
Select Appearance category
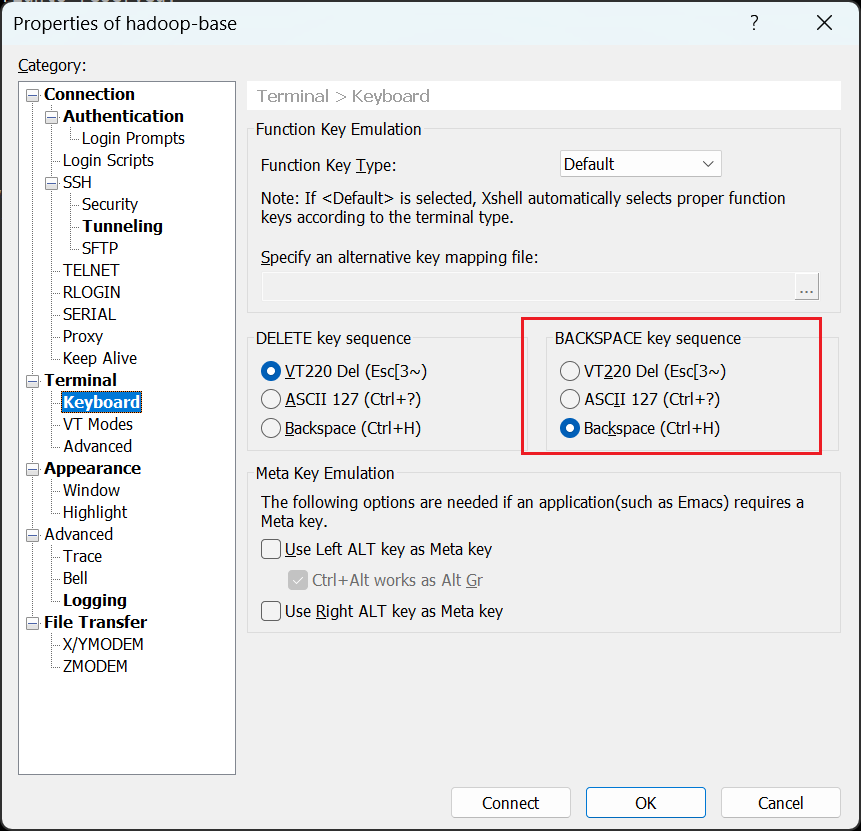pos(93,469)
